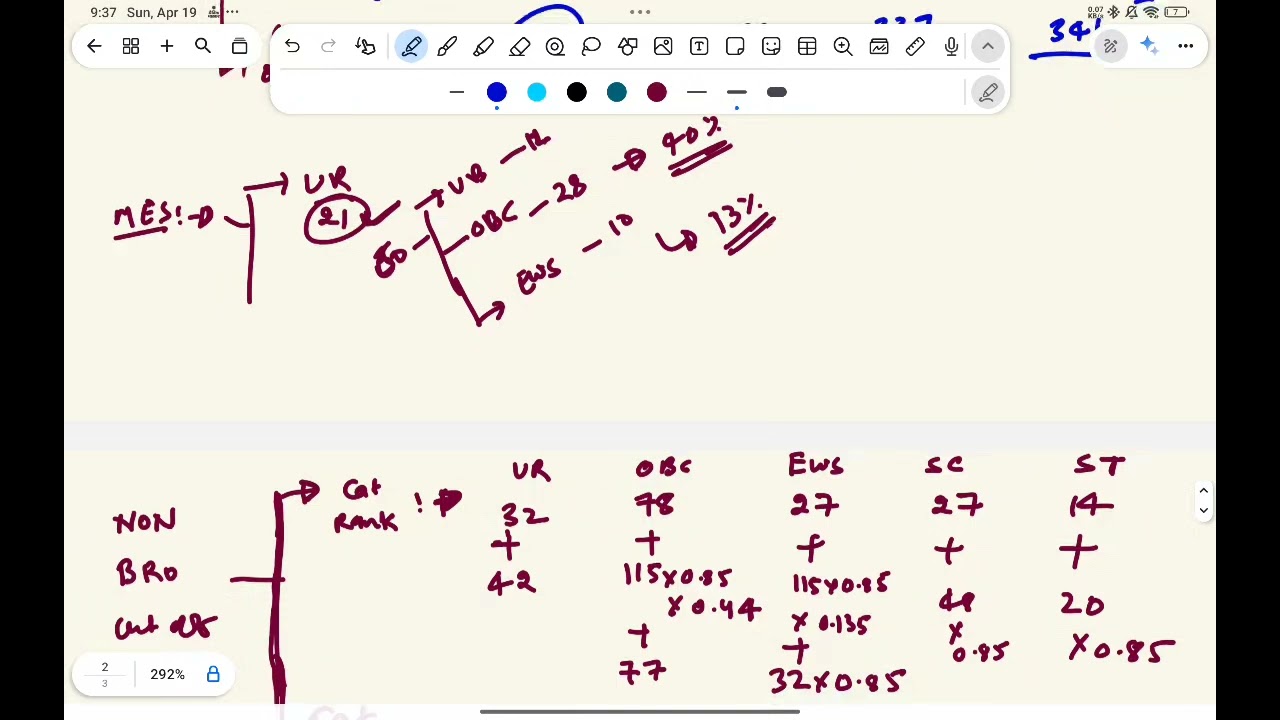
Task: Choose the thin stroke width right of maroon
Action: tap(697, 93)
